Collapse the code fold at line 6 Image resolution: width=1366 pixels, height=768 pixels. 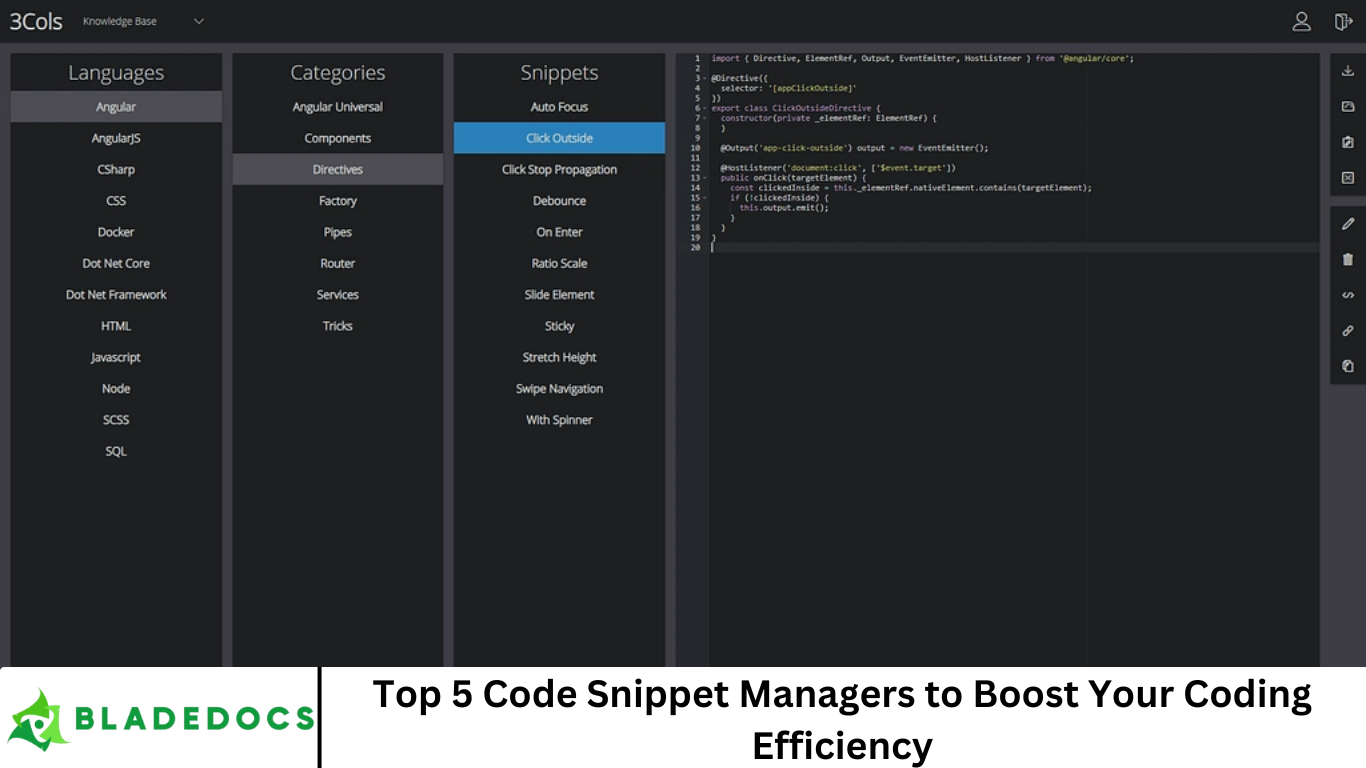click(705, 108)
